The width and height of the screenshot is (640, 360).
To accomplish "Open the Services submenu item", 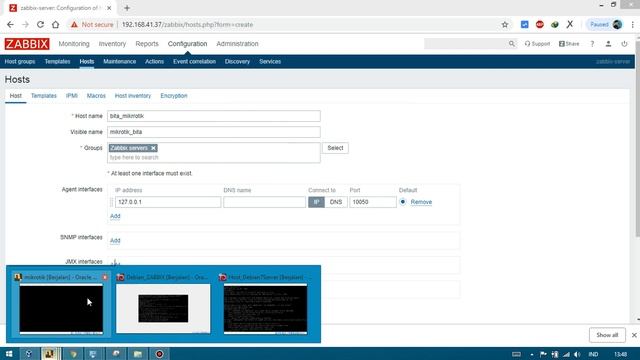I will 270,62.
